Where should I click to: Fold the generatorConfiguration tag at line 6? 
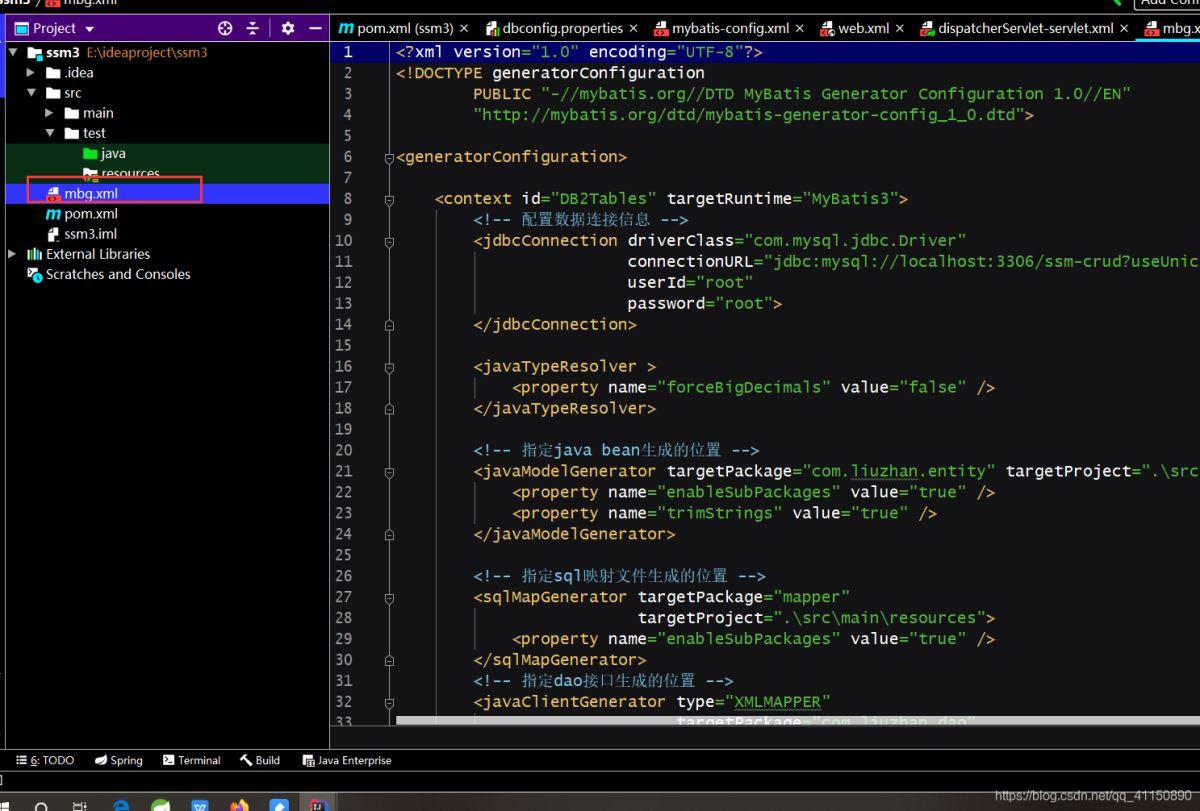pos(389,157)
